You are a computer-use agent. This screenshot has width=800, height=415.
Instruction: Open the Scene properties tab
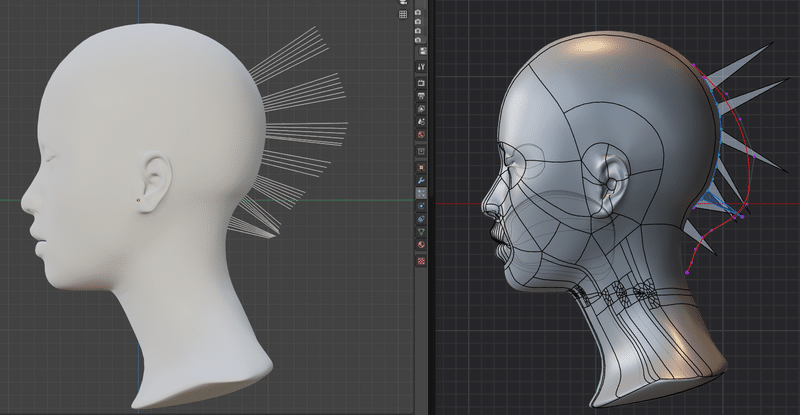[421, 121]
